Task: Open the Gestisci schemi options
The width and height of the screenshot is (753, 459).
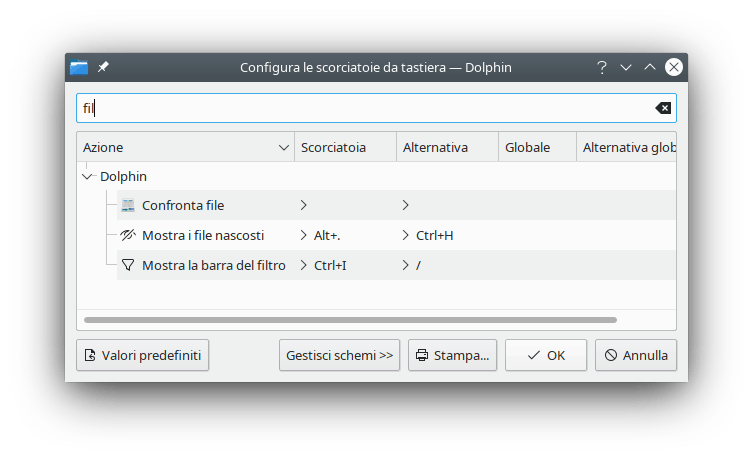Action: 339,355
